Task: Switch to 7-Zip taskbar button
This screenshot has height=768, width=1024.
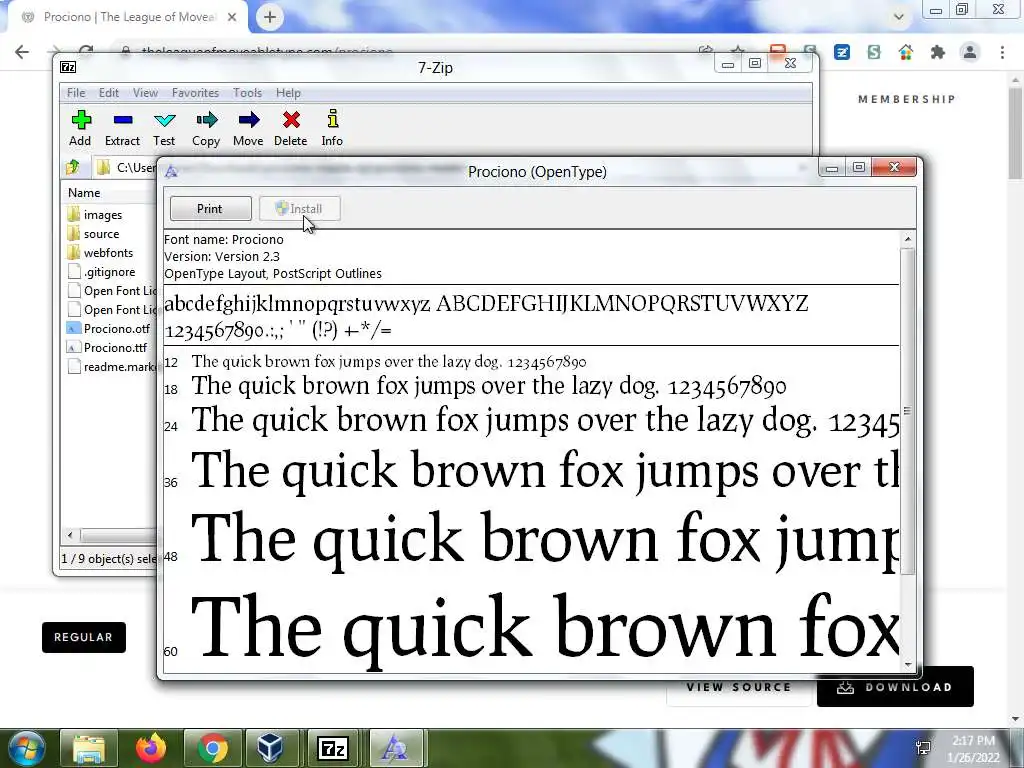Action: click(x=333, y=748)
